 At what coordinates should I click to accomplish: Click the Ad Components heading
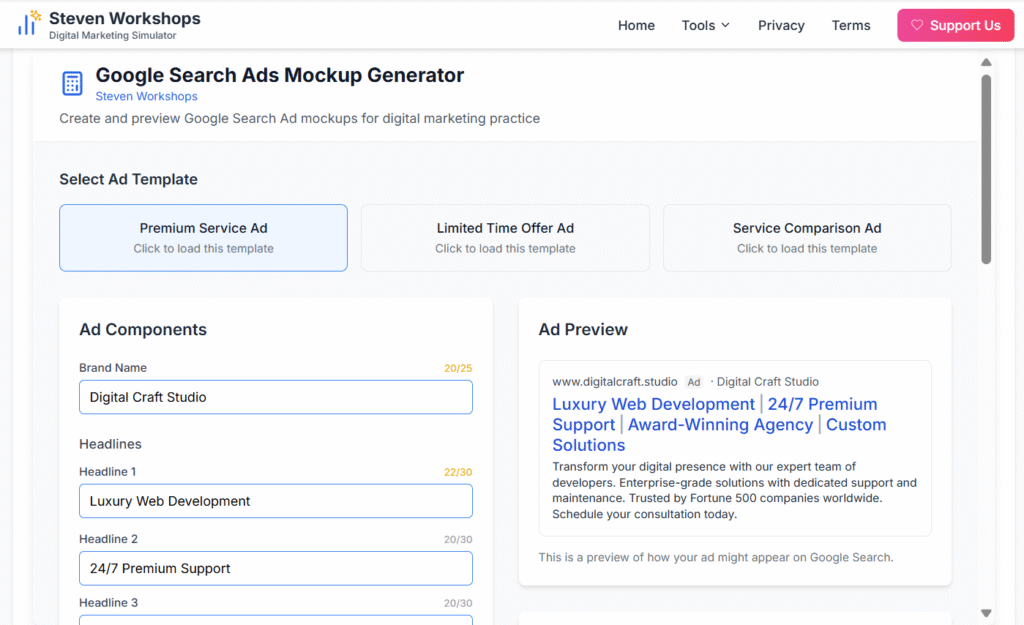click(x=143, y=329)
